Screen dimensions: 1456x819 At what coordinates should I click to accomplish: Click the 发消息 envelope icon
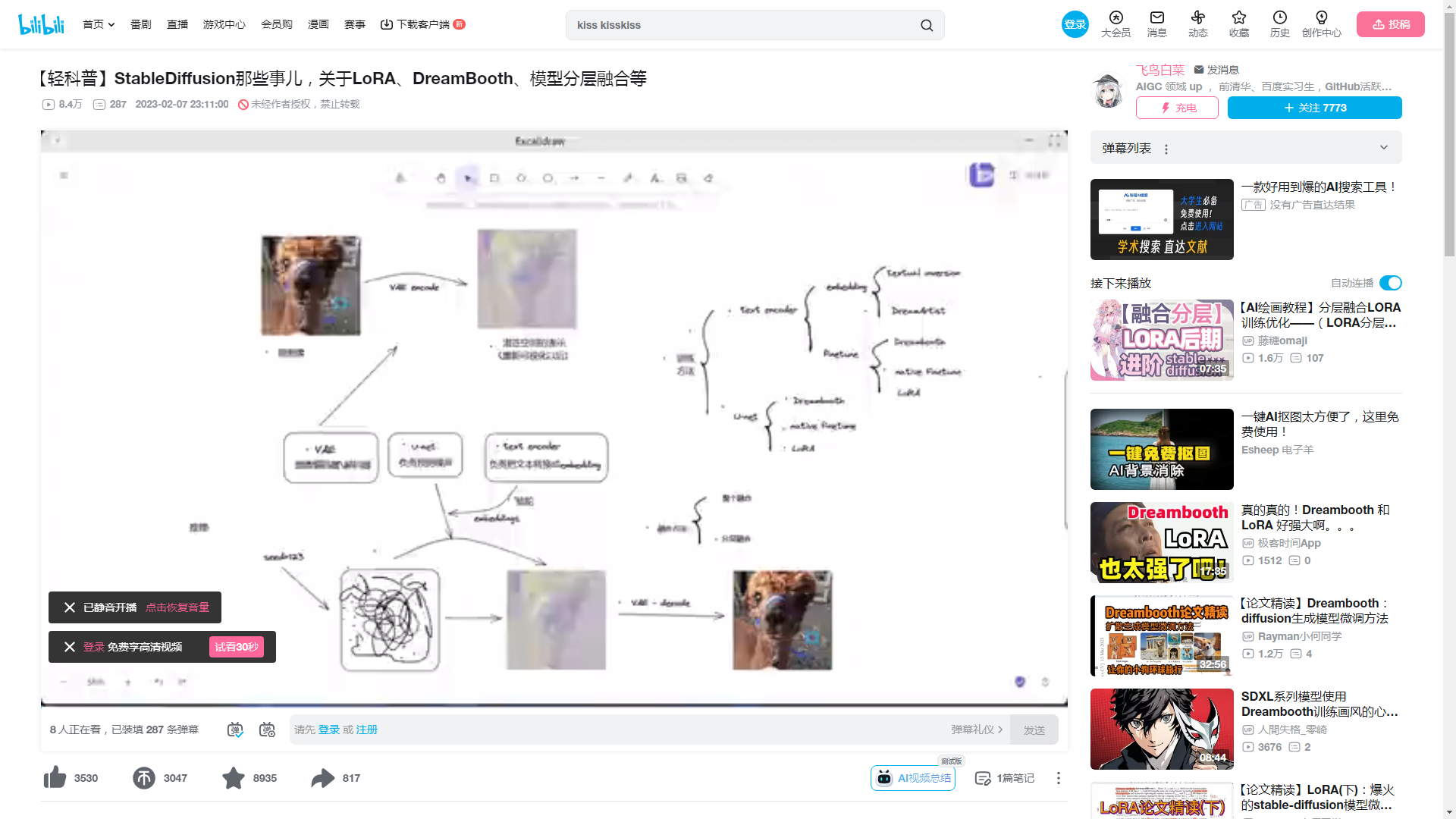coord(1198,70)
